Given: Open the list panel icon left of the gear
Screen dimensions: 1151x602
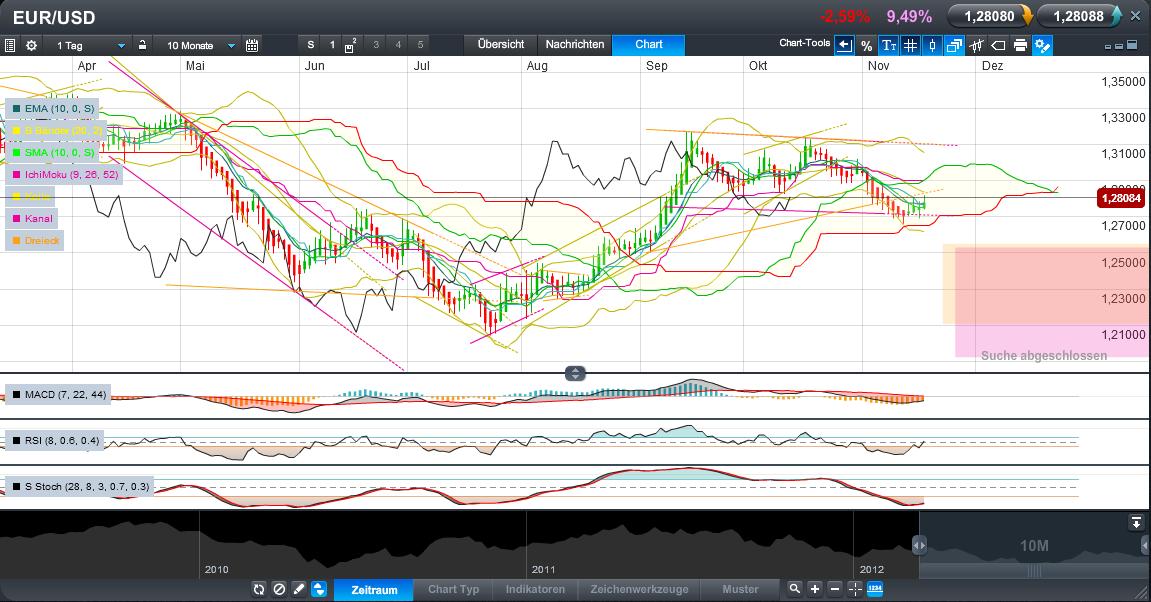Looking at the screenshot, I should pos(10,46).
